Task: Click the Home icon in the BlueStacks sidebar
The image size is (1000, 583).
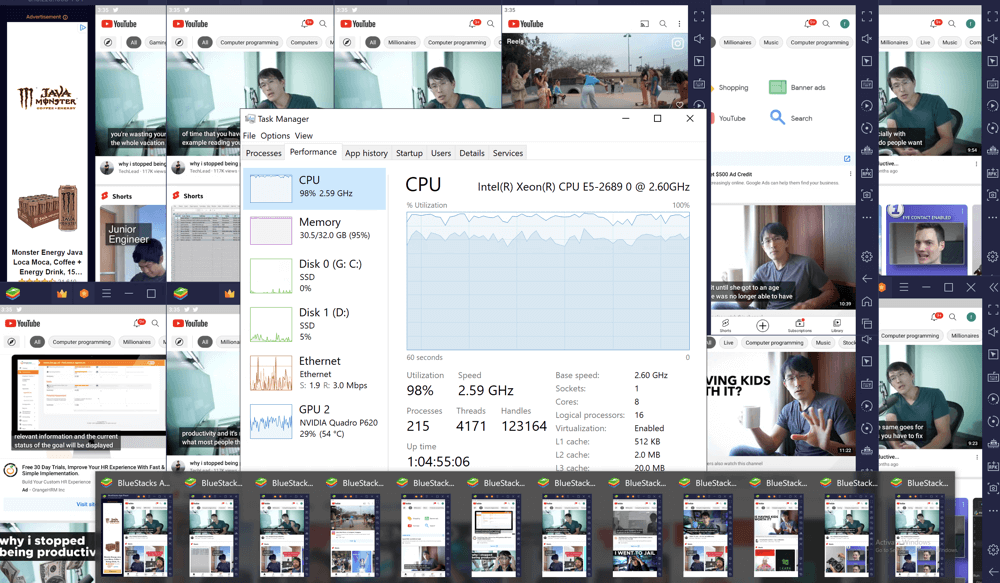Action: [x=867, y=301]
